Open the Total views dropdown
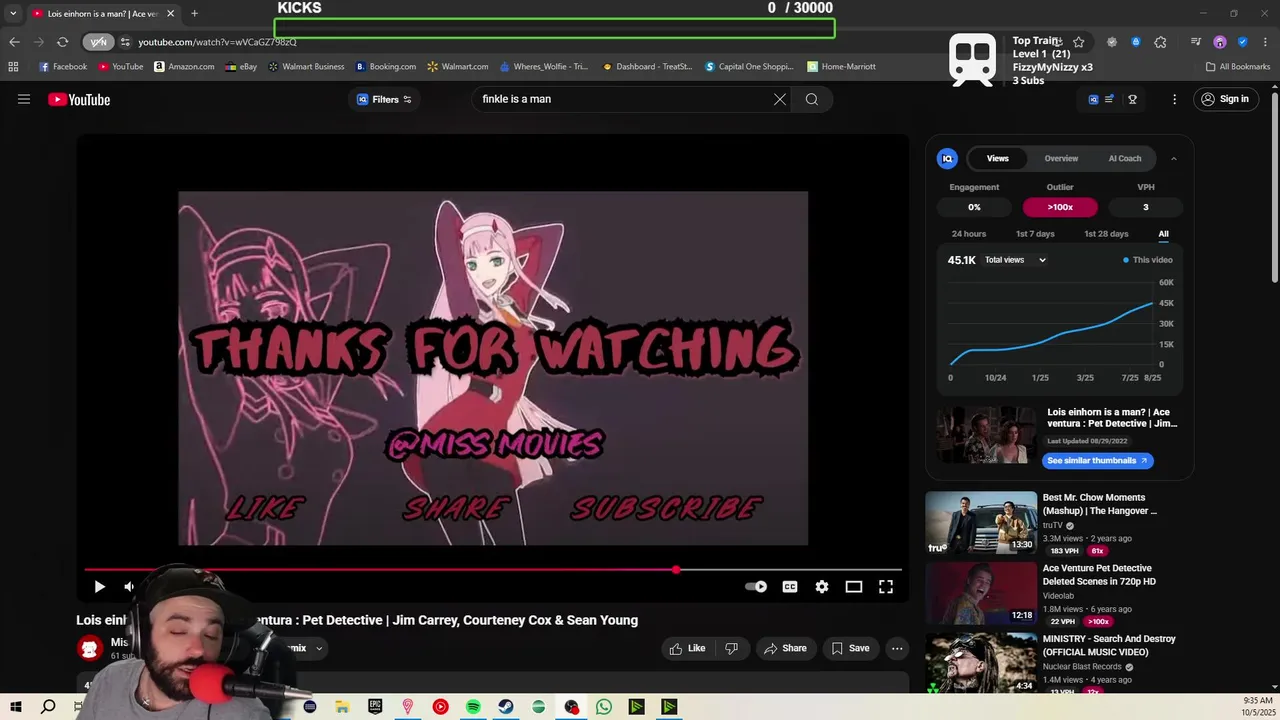This screenshot has height=720, width=1280. click(1015, 260)
